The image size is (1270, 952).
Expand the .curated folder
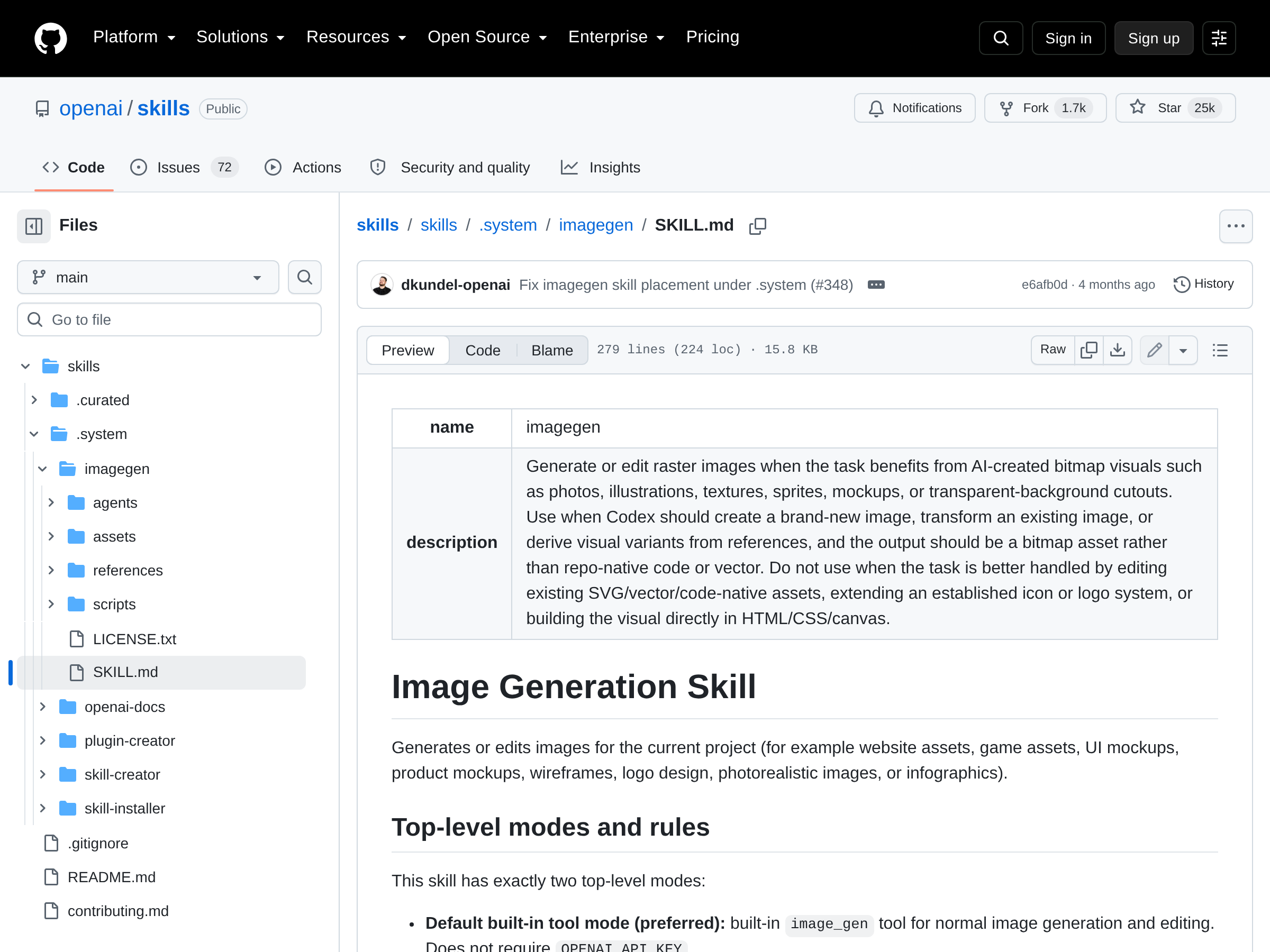[x=34, y=400]
